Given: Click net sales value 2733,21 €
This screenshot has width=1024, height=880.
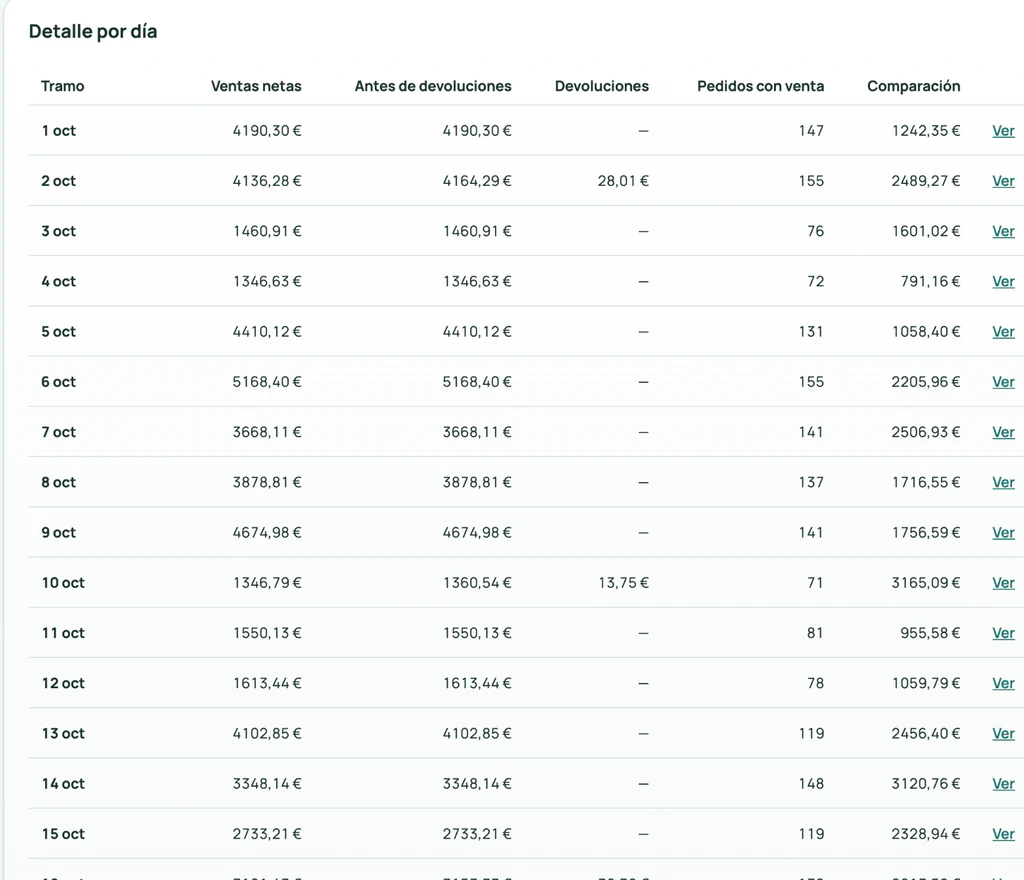Looking at the screenshot, I should [x=267, y=834].
